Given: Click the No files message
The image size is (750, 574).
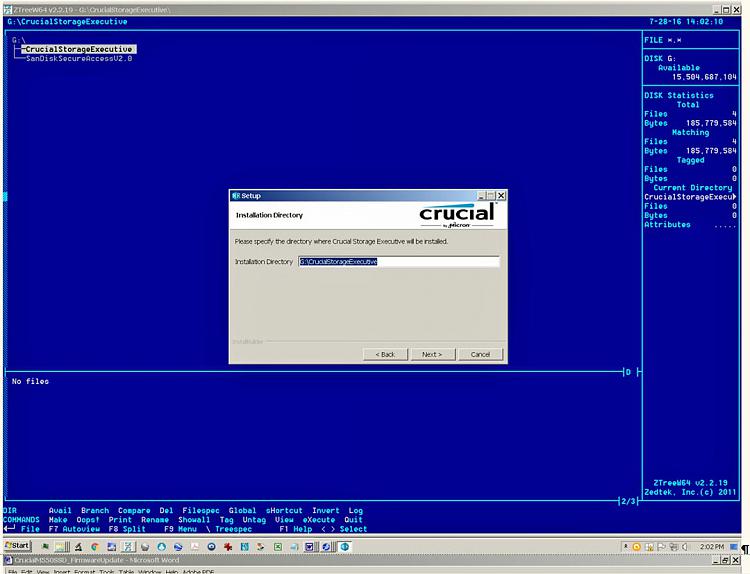Looking at the screenshot, I should pyautogui.click(x=30, y=381).
